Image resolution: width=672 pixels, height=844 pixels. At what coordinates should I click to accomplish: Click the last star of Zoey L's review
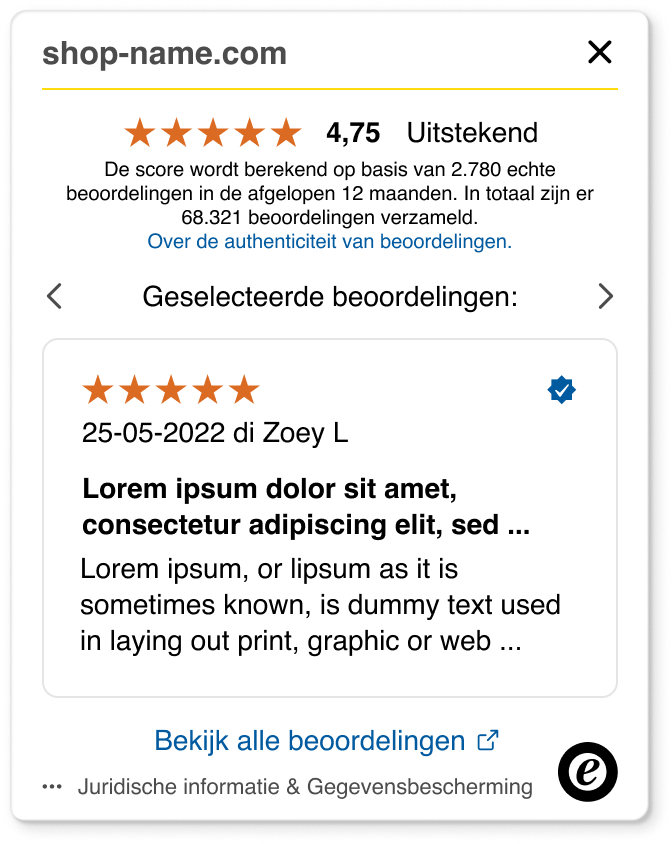click(245, 390)
